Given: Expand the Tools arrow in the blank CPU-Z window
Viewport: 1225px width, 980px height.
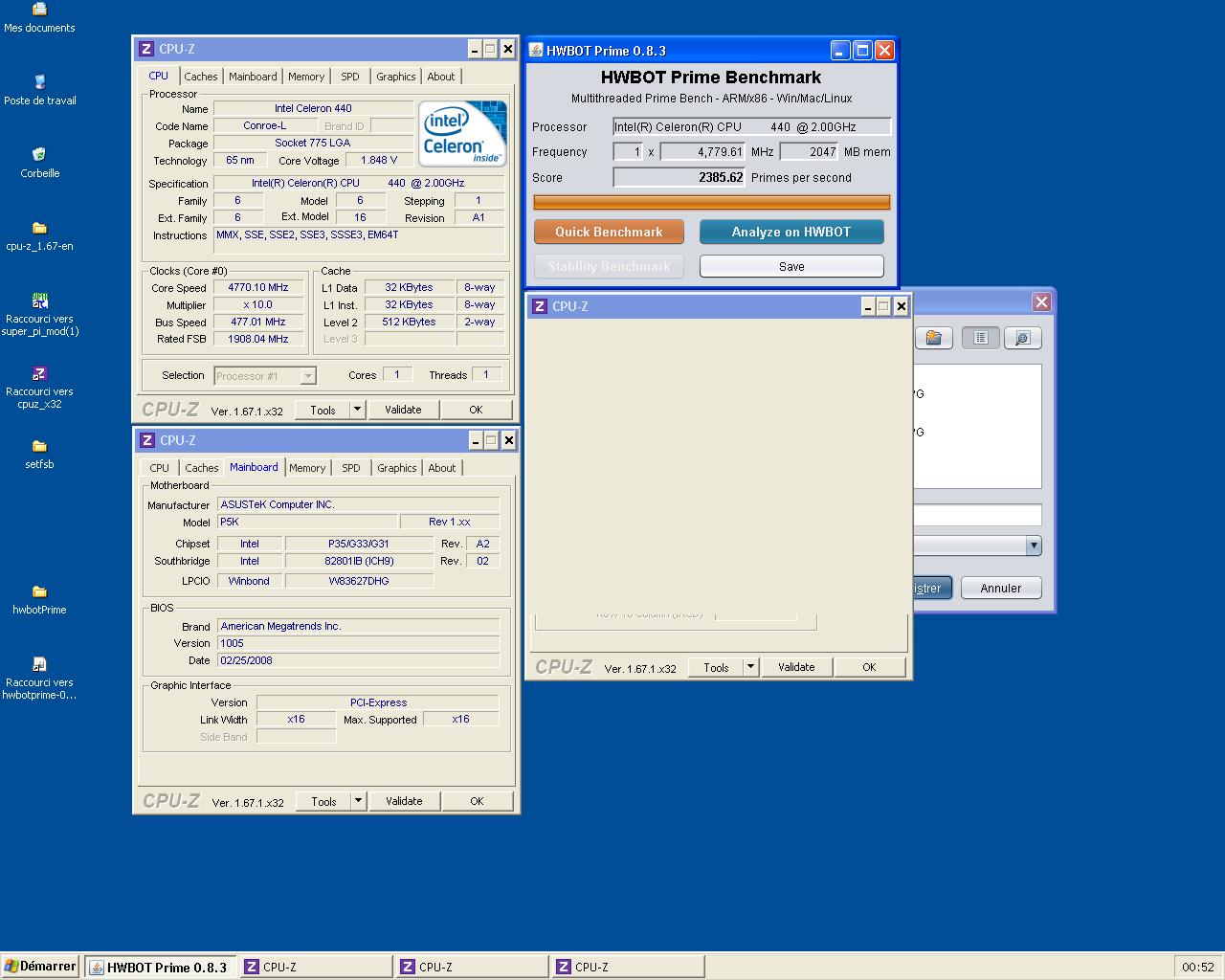Looking at the screenshot, I should (x=750, y=667).
